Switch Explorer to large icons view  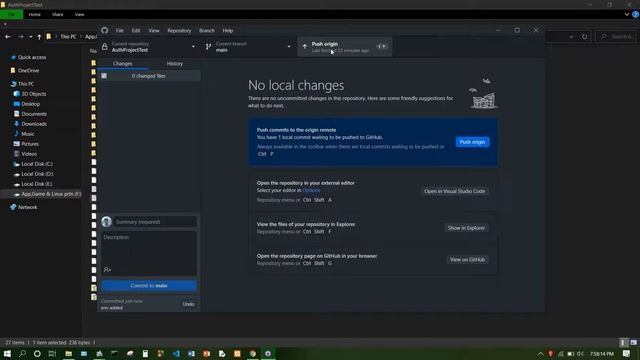(x=633, y=342)
